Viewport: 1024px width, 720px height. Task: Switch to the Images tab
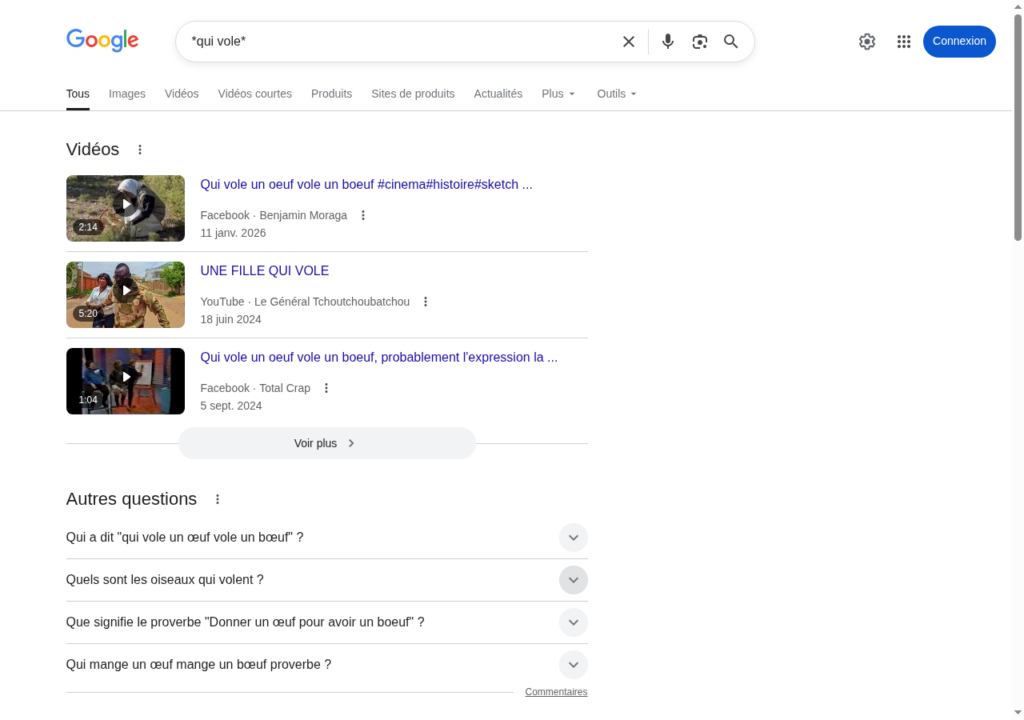pos(127,94)
